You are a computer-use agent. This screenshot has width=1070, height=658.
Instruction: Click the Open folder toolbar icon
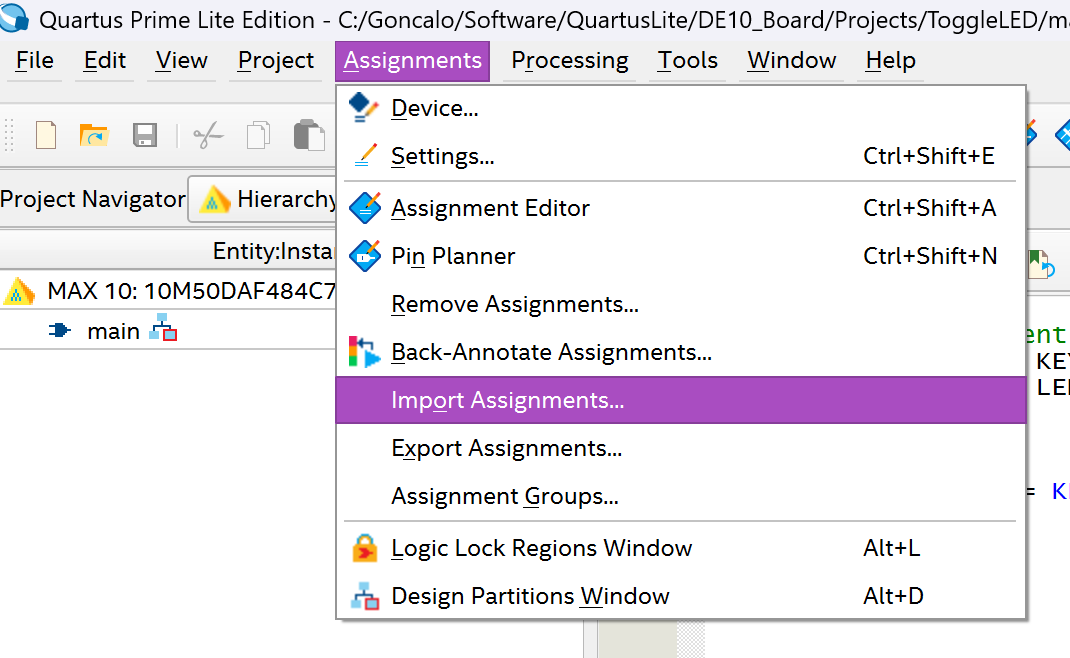(94, 135)
